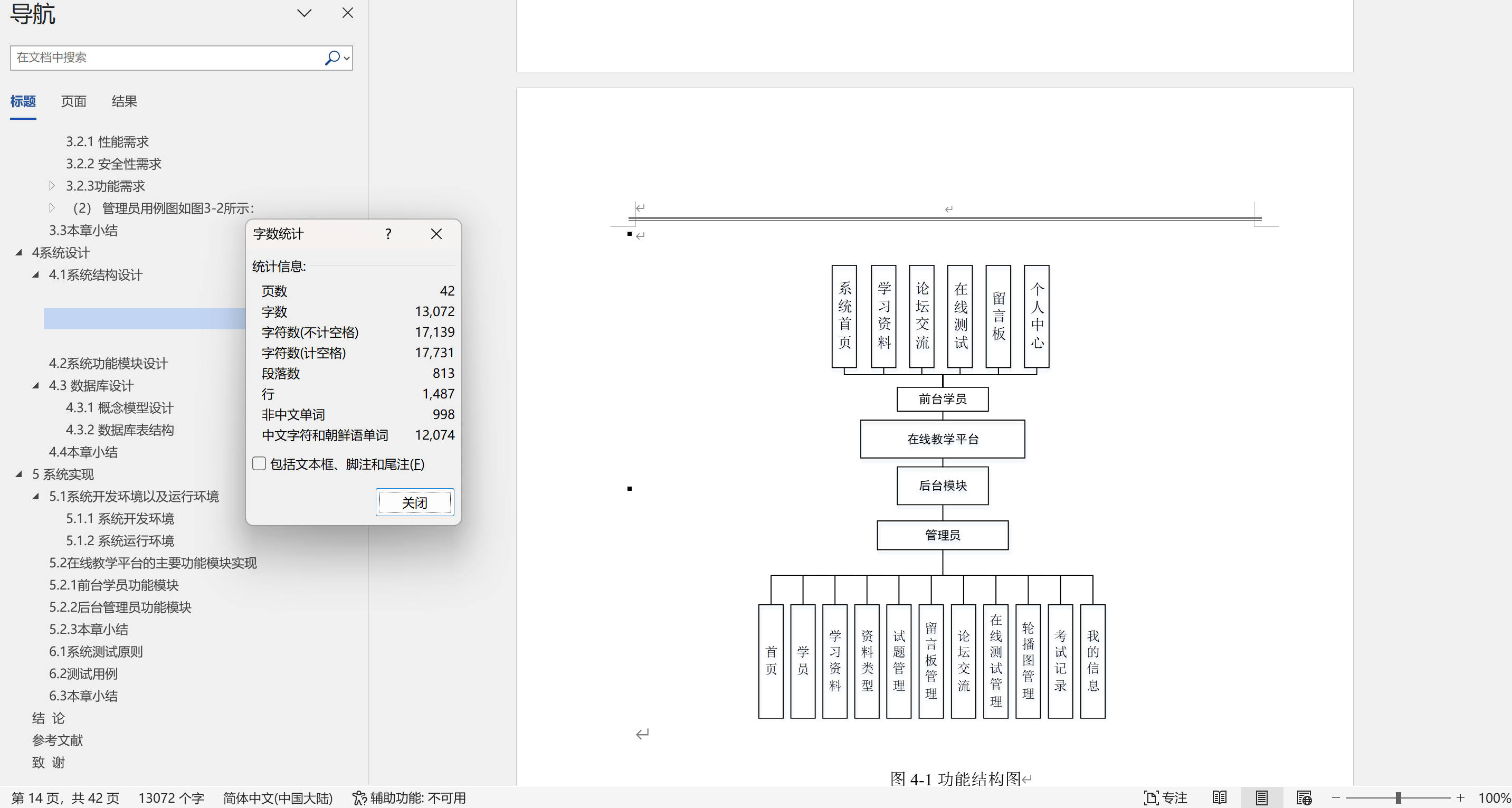Screen dimensions: 1512x808
Task: Go to heading 3.2.1 性能需求
Action: (x=107, y=141)
